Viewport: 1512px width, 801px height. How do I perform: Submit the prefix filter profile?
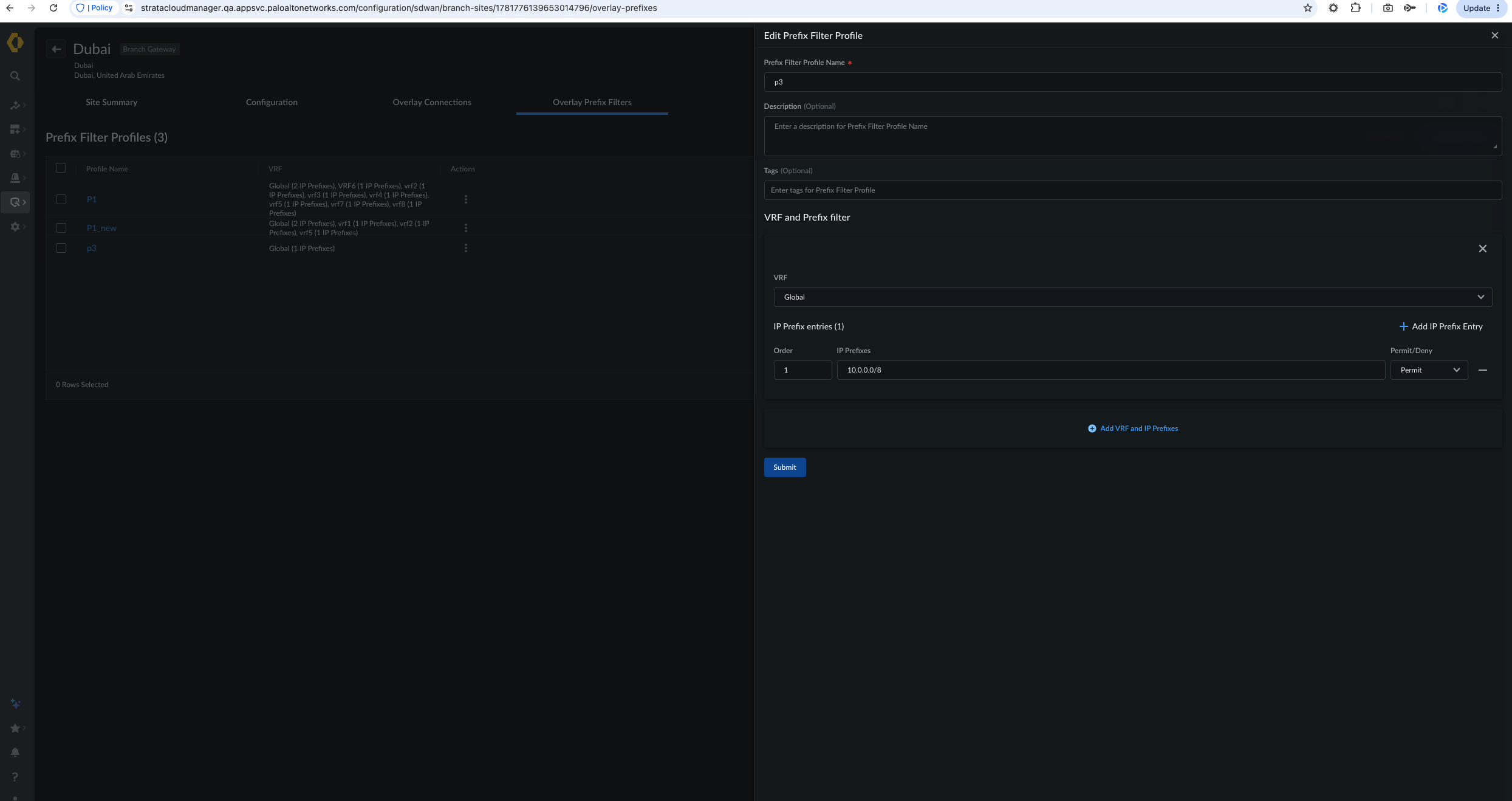tap(785, 467)
